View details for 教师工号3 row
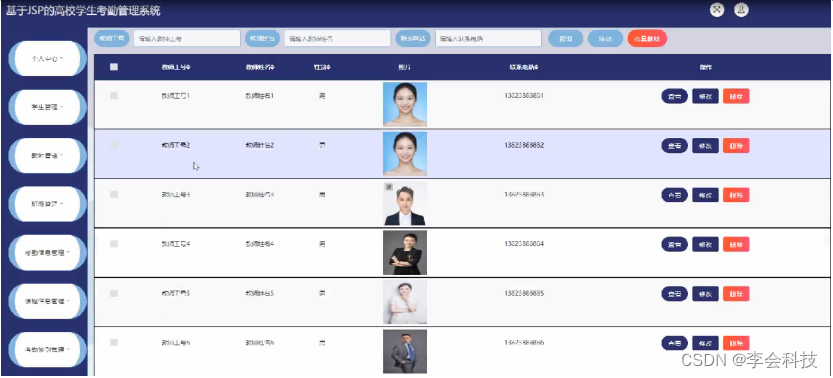 (675, 195)
